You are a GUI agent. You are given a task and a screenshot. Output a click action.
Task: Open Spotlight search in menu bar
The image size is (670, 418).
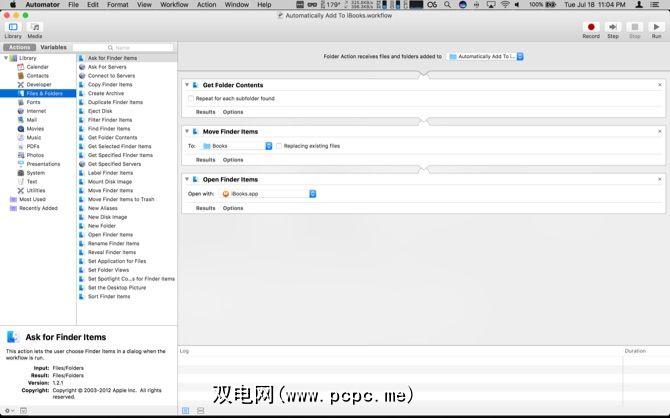pos(447,5)
